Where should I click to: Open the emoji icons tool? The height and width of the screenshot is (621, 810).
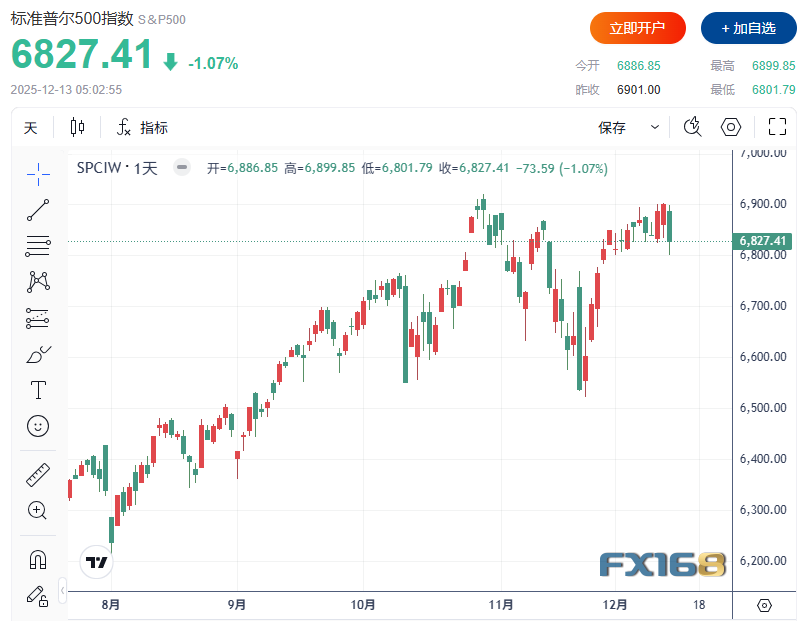pos(38,426)
